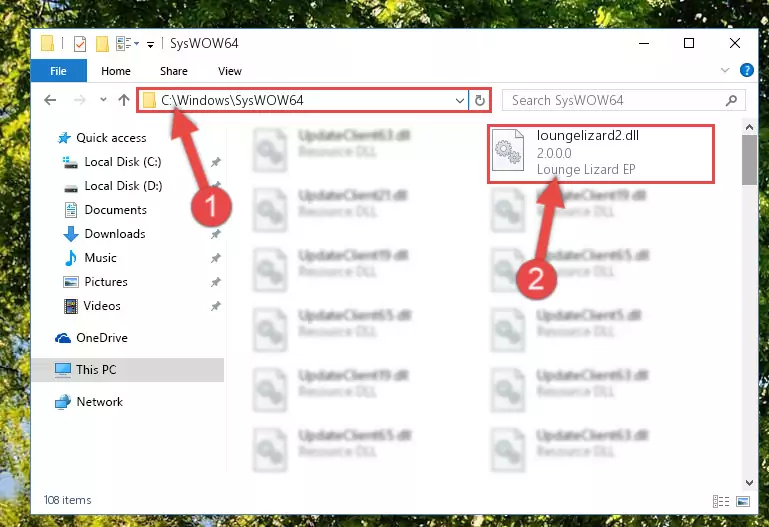Switch to large thumbnails view in status bar

[x=743, y=501]
